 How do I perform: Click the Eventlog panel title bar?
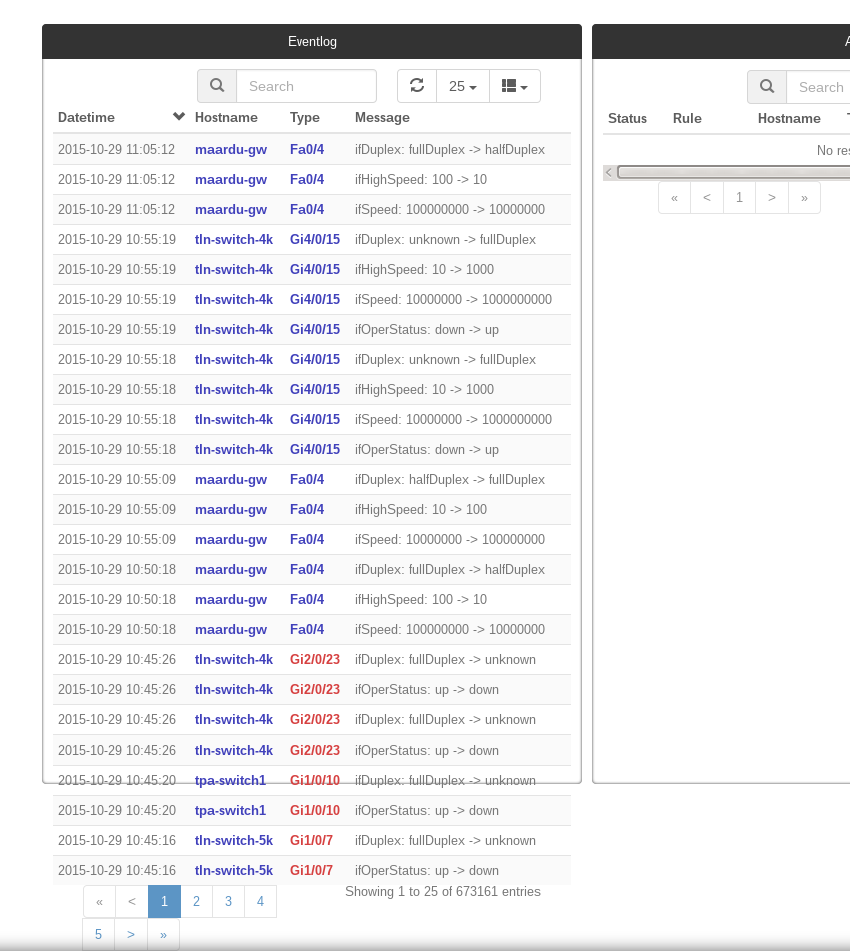tap(312, 41)
